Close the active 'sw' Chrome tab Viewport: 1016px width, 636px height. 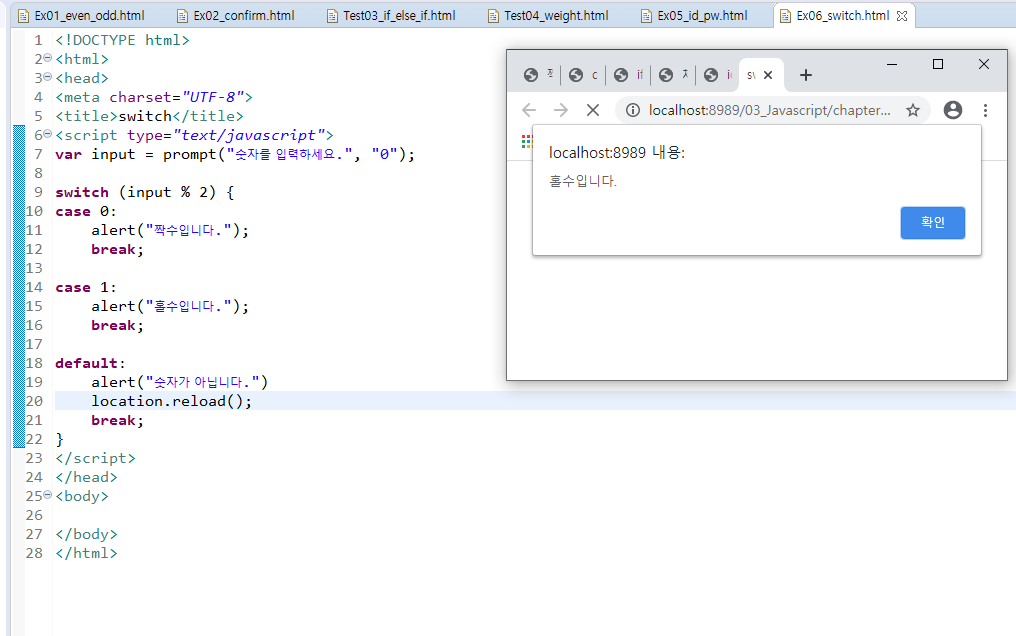click(x=768, y=75)
